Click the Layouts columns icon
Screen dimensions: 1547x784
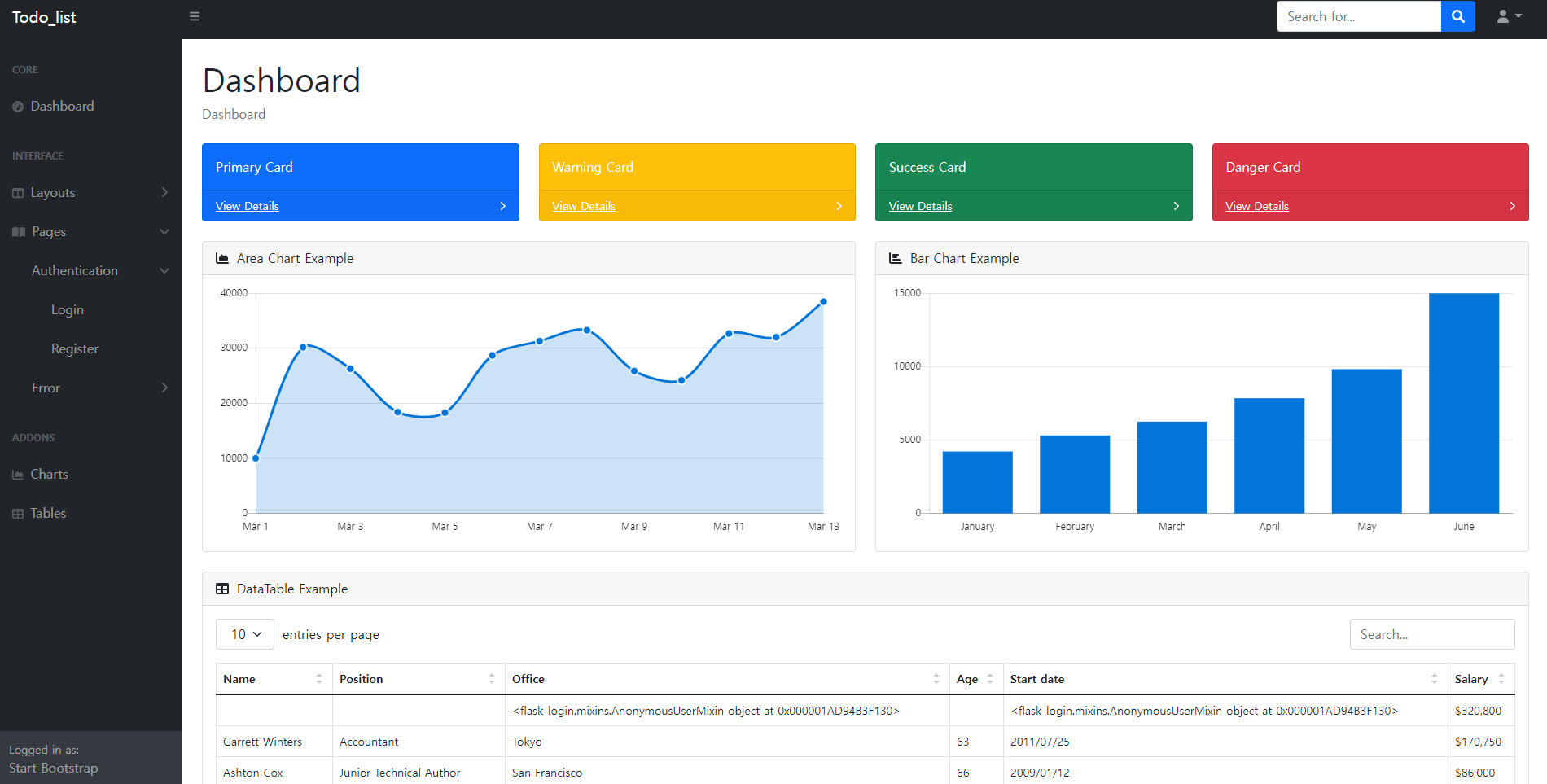18,193
